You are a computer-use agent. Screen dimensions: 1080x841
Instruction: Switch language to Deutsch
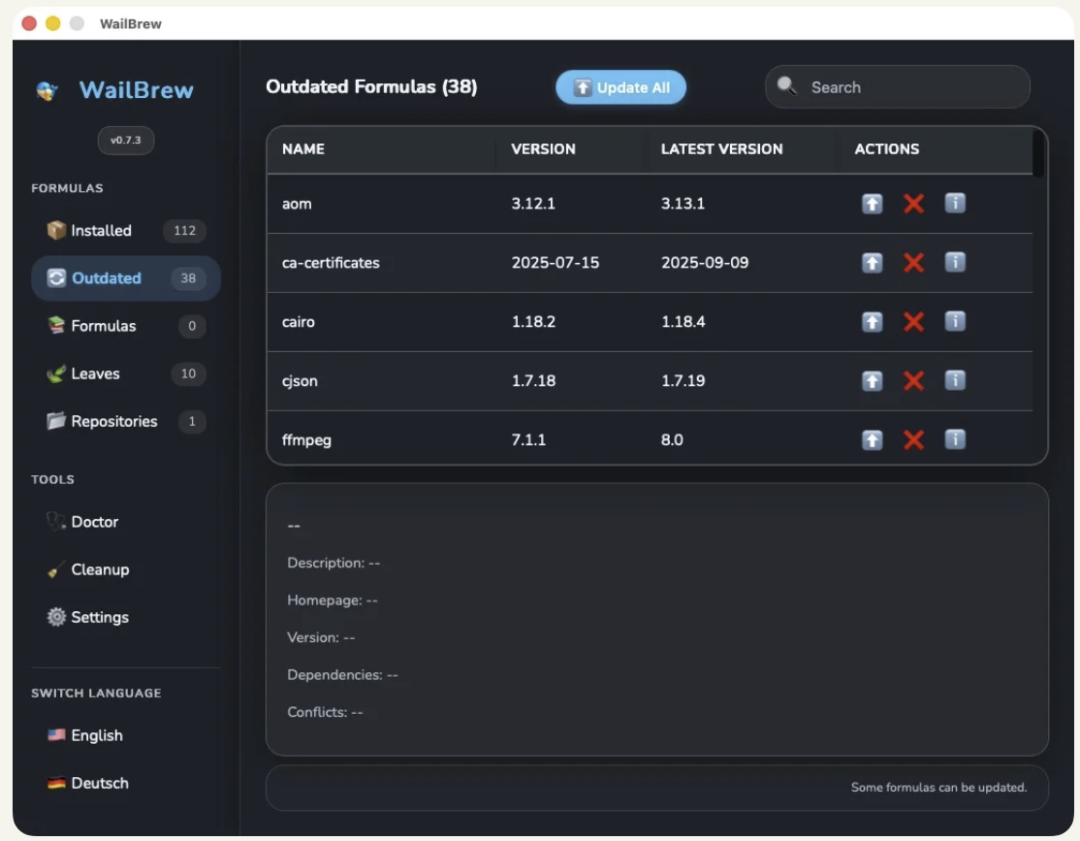100,784
